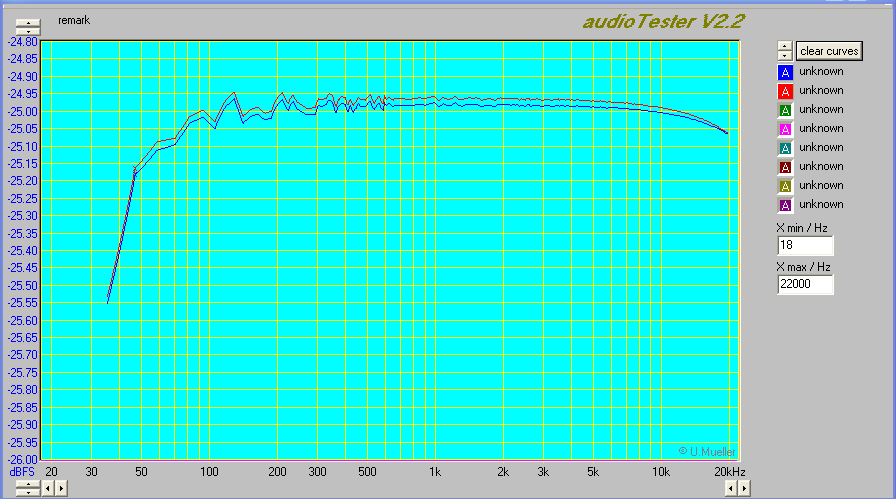
Task: Click the -24.80 level axis label
Action: pyautogui.click(x=23, y=42)
